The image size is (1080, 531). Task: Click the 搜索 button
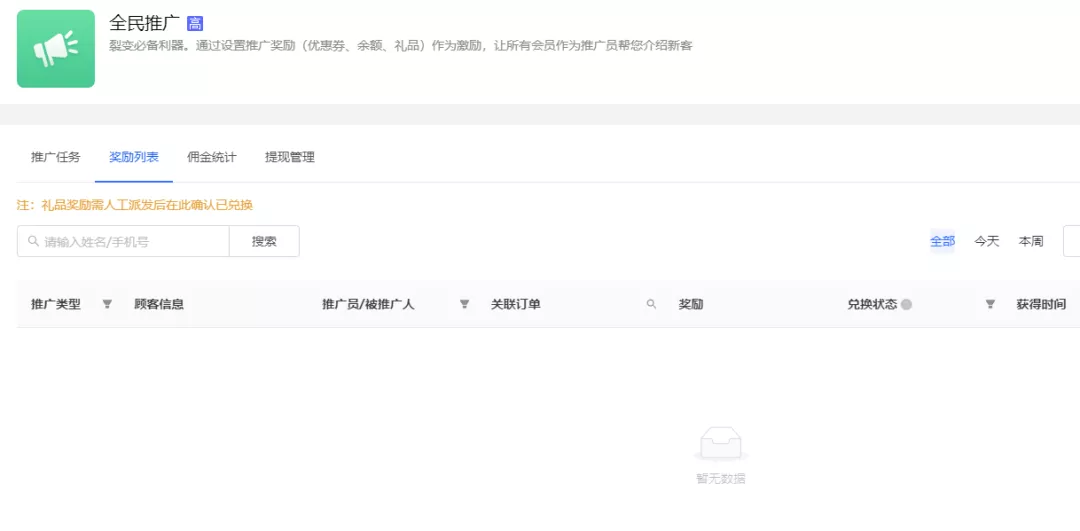pos(264,242)
